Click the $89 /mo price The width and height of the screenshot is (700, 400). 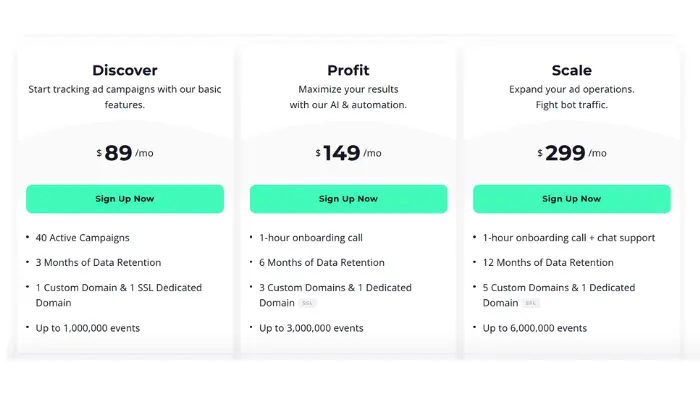pyautogui.click(x=125, y=153)
